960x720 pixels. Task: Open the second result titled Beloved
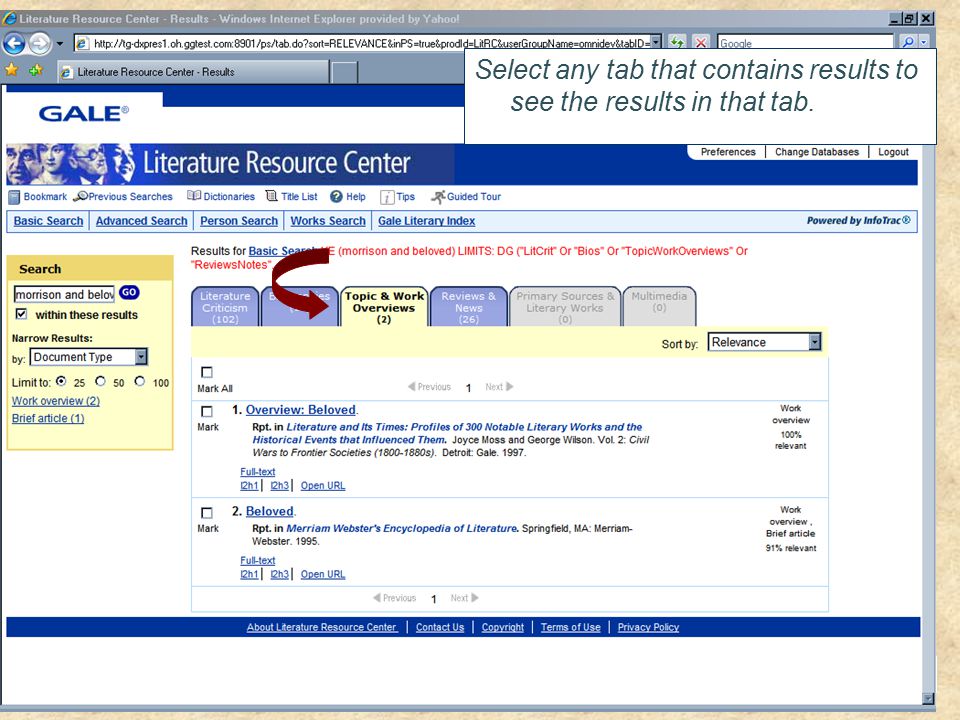[x=269, y=511]
